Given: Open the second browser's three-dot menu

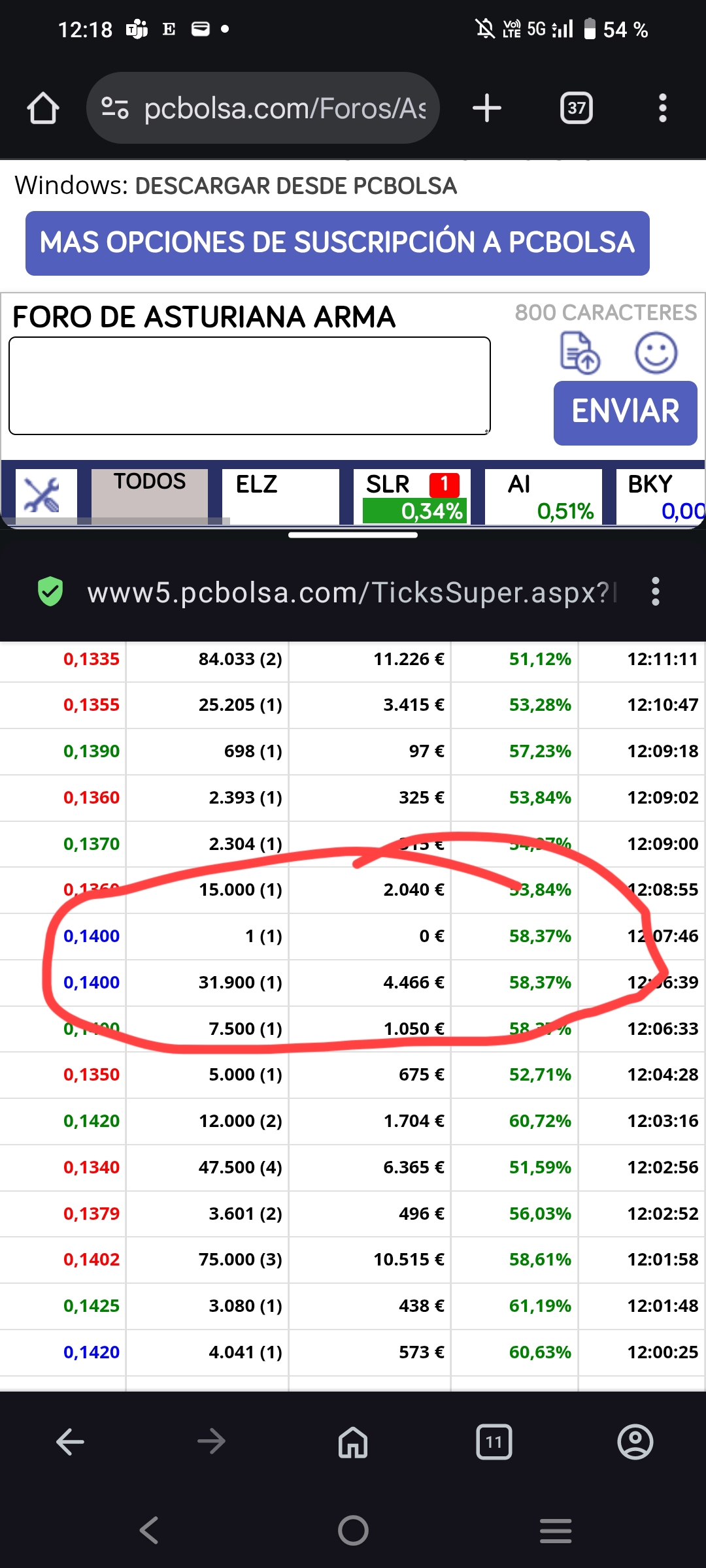Looking at the screenshot, I should coord(656,591).
